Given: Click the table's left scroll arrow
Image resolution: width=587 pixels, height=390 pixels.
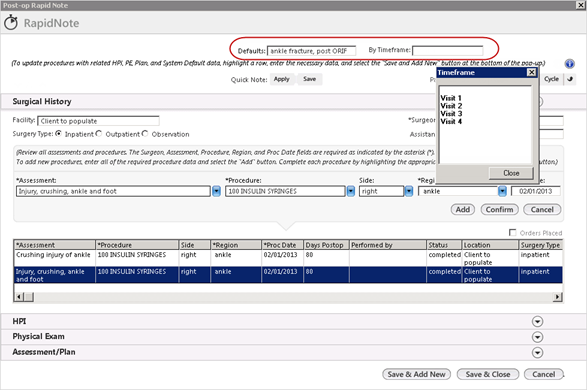Looking at the screenshot, I should click(19, 297).
